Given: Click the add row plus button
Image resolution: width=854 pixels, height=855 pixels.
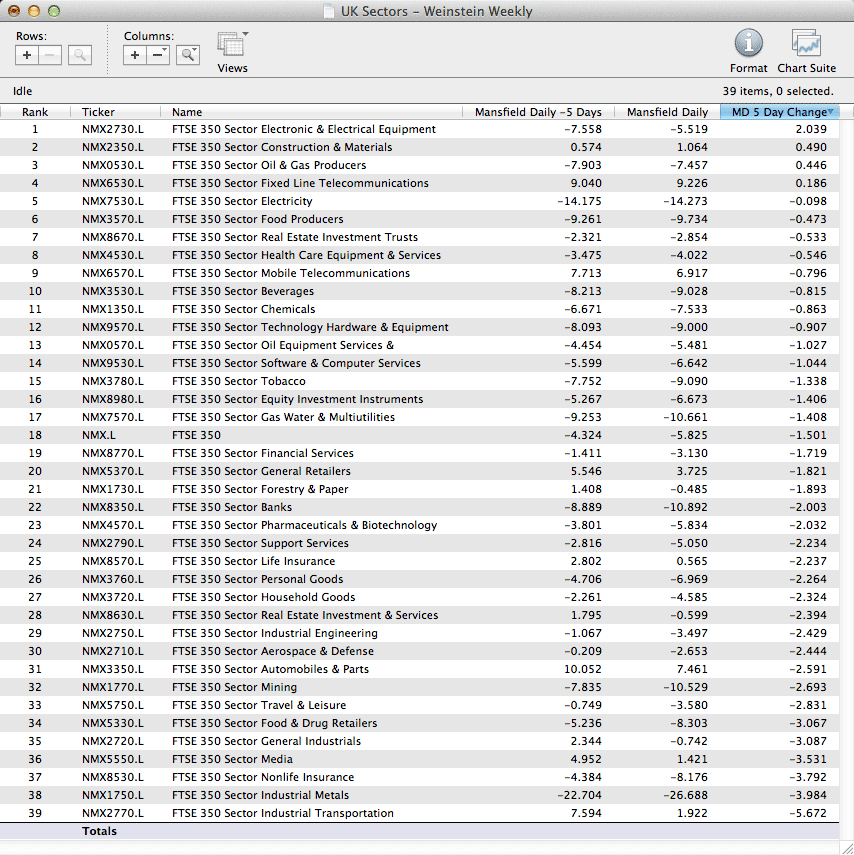Looking at the screenshot, I should click(x=27, y=56).
